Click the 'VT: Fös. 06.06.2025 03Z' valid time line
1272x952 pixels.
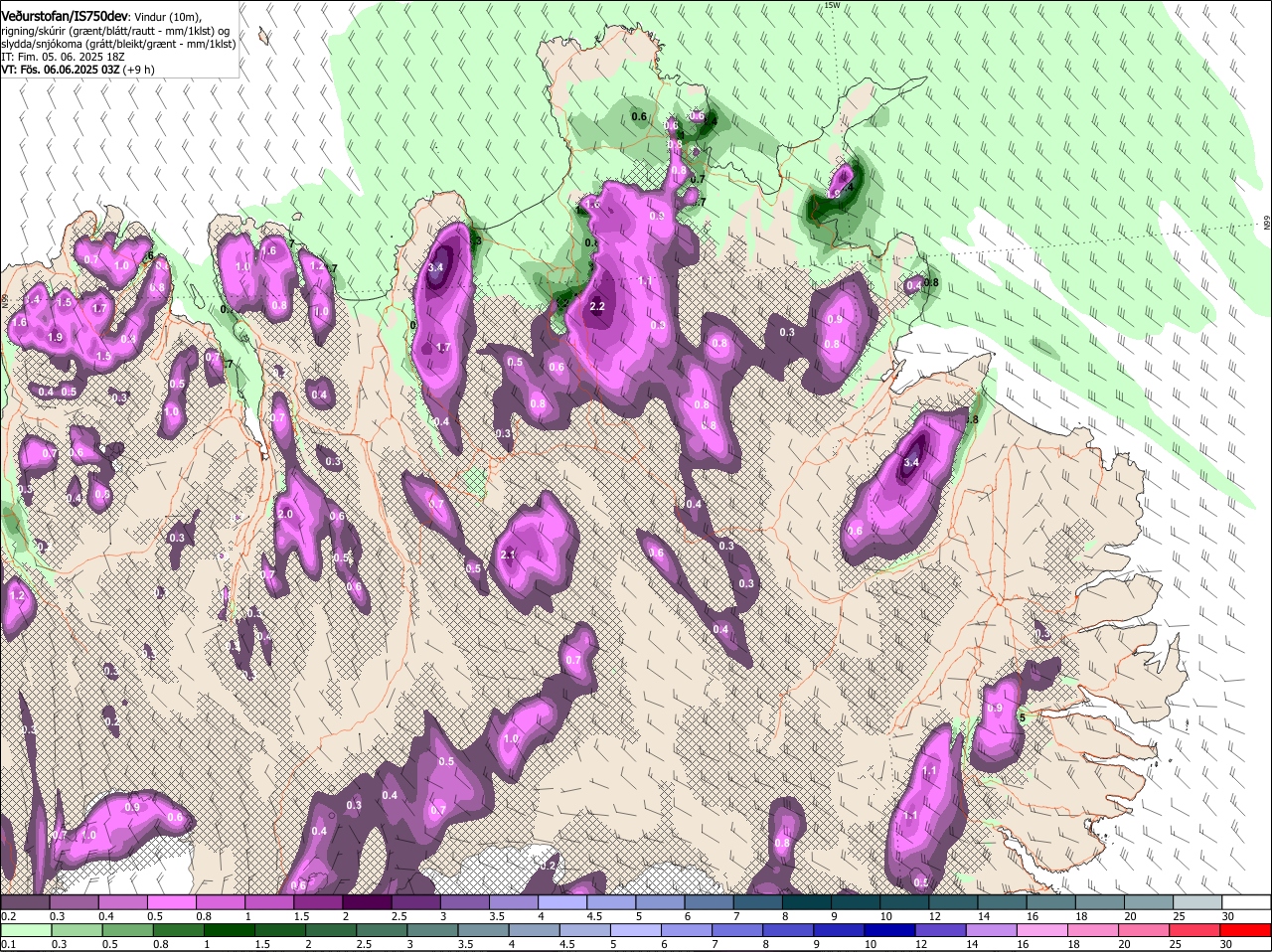pyautogui.click(x=61, y=71)
